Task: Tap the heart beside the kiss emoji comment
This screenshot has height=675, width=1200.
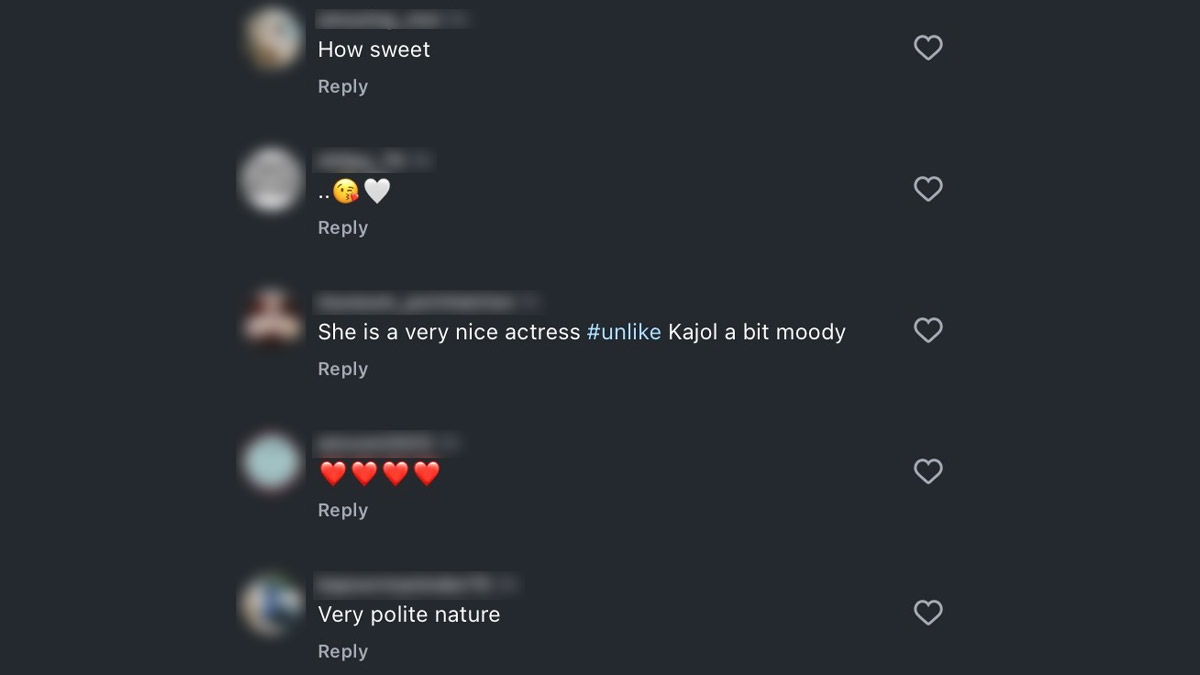Action: tap(928, 189)
